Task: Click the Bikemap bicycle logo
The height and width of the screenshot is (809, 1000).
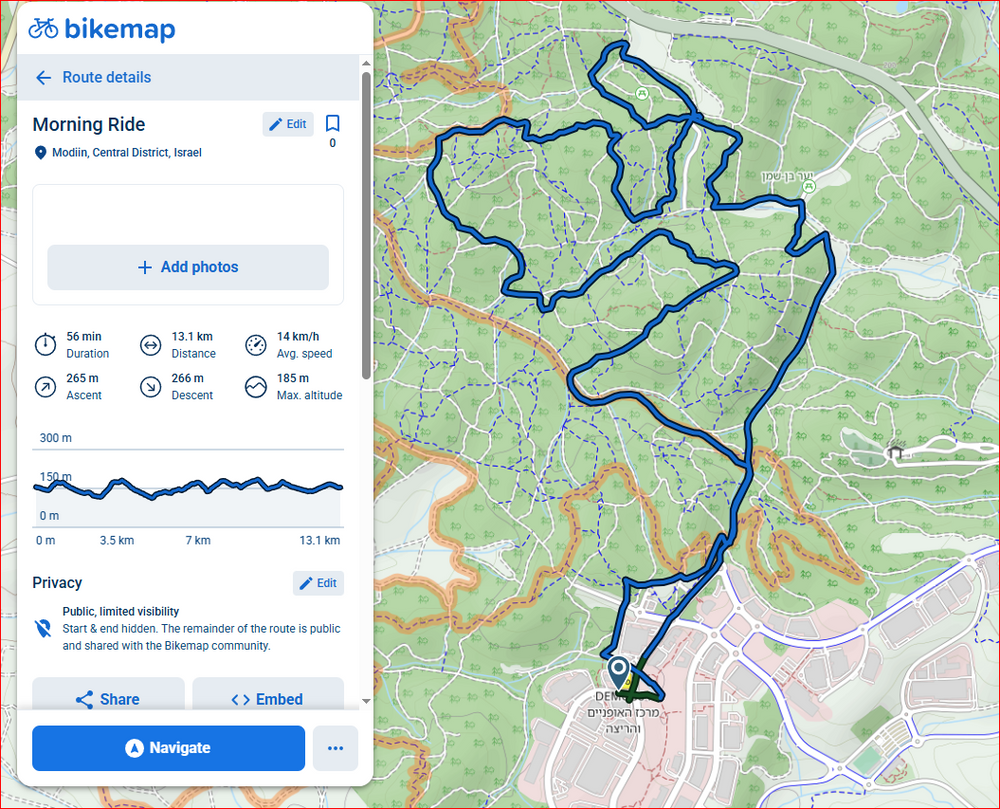Action: click(43, 28)
